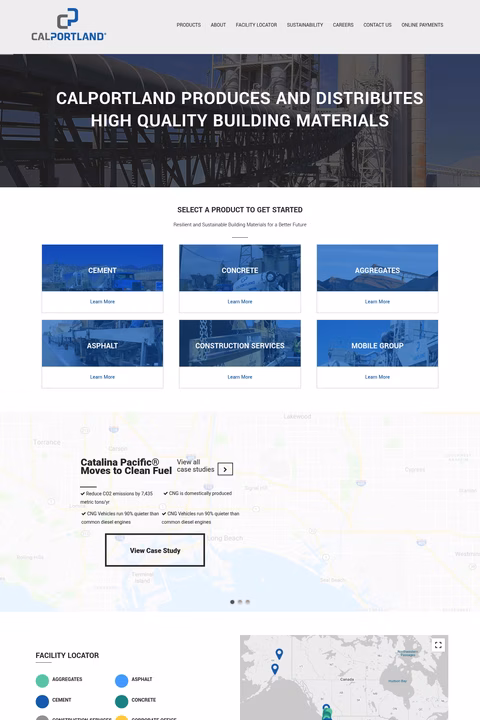
Task: Click the Catalina Pacific Moves to Clean Fuel heading
Action: pyautogui.click(x=126, y=467)
